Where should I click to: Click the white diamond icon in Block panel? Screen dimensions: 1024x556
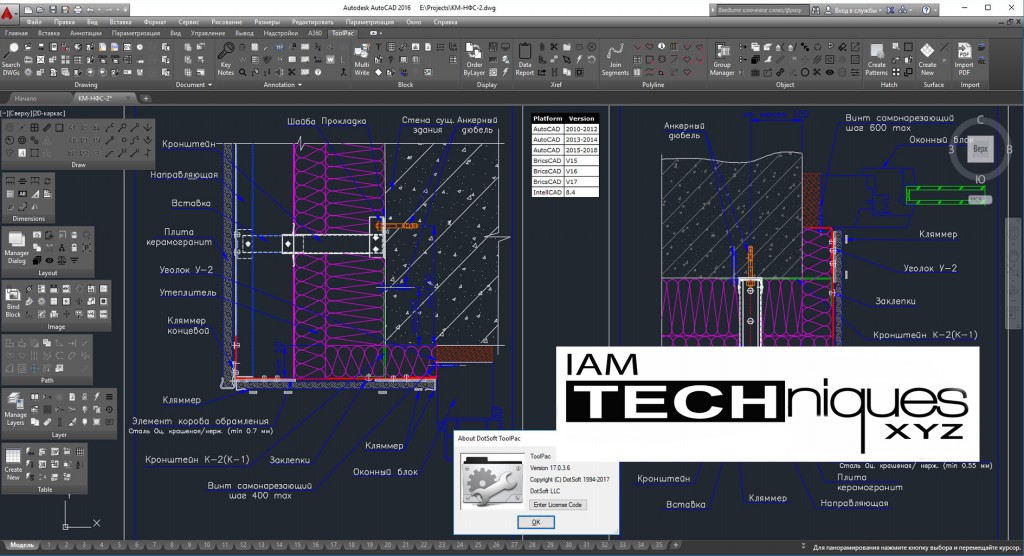tap(377, 73)
